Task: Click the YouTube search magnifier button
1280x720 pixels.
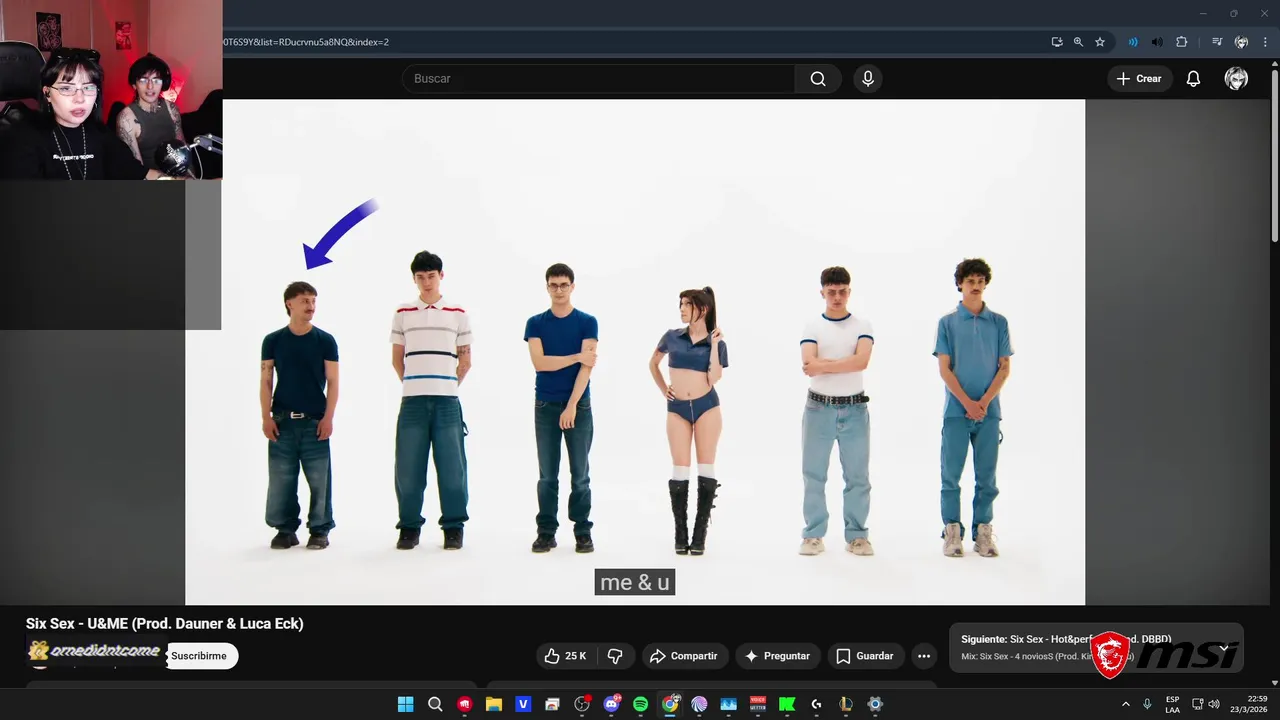Action: pos(818,79)
